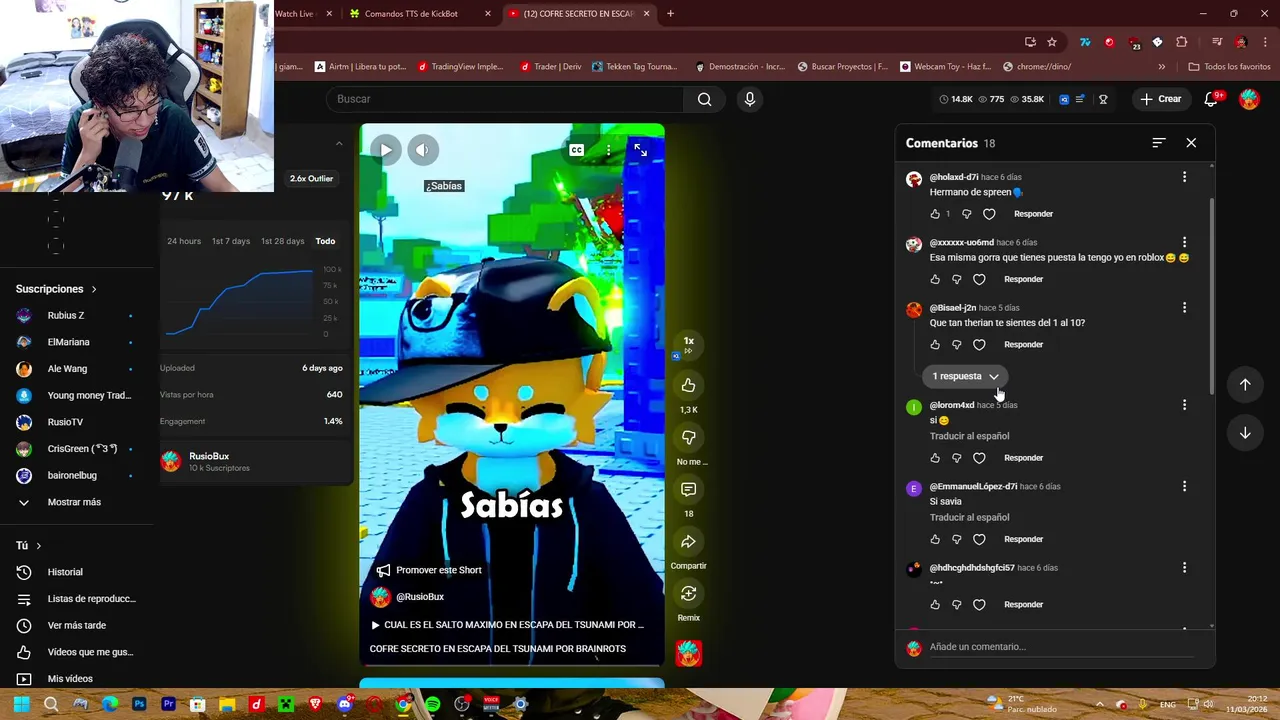Click the YouTube search magnifier button
This screenshot has width=1280, height=720.
(x=705, y=99)
